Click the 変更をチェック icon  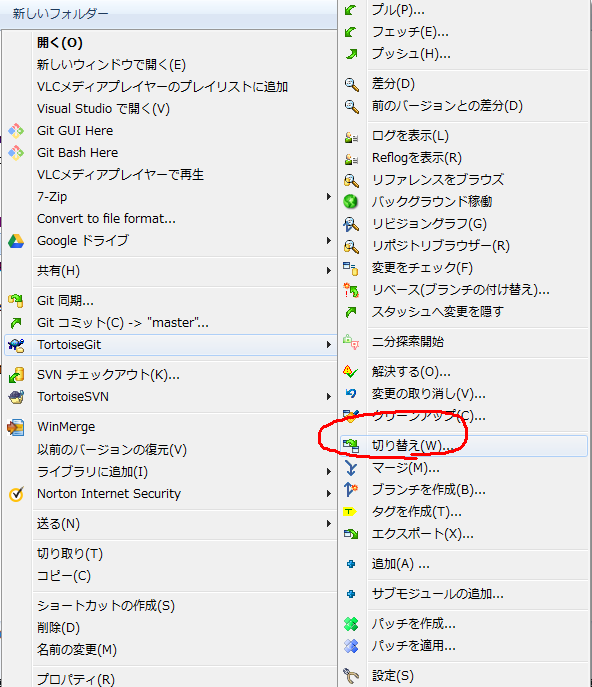(x=351, y=268)
